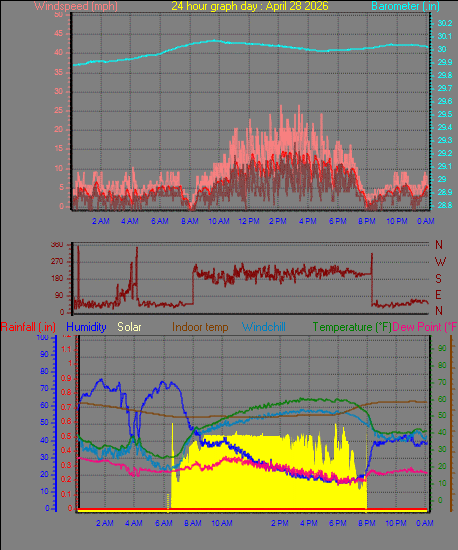The height and width of the screenshot is (550, 458).
Task: Click the 30.2 barometer scale value
Action: [445, 23]
